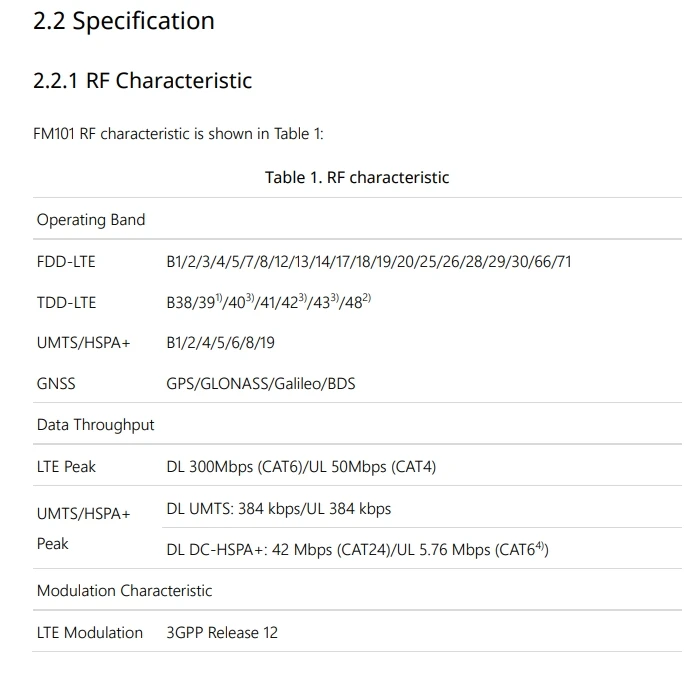
Task: Click the "DL 300Mbps (CAT6)/UL 50Mbps (CAT4)" value
Action: click(301, 467)
